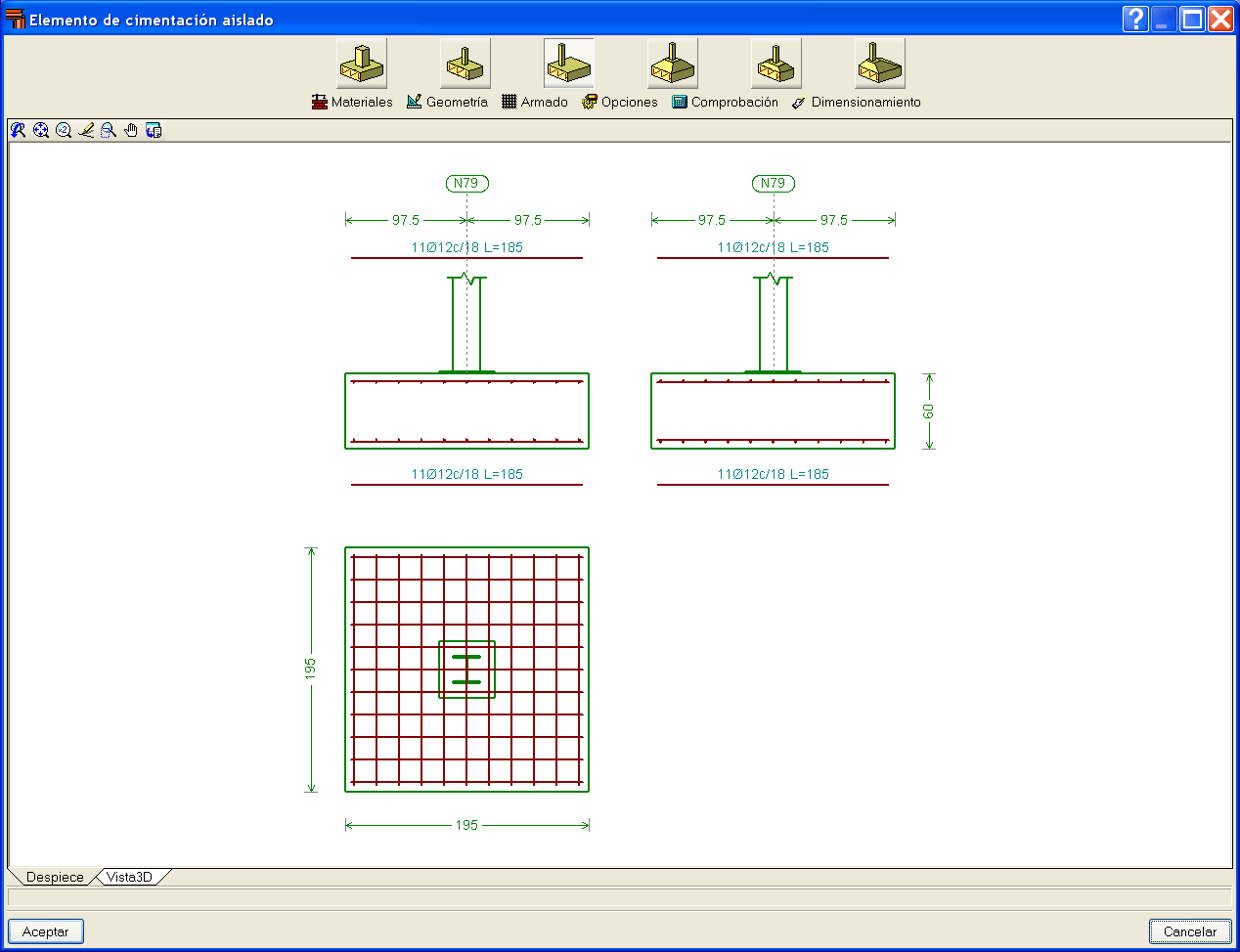Click the x2 zoom magnifier tool

pos(64,130)
